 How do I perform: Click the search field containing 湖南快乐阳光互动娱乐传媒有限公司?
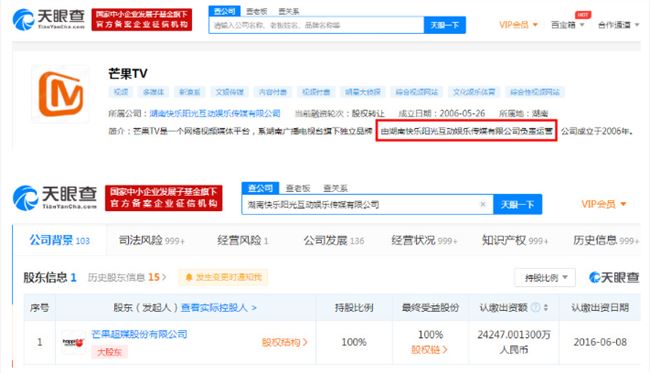click(367, 204)
